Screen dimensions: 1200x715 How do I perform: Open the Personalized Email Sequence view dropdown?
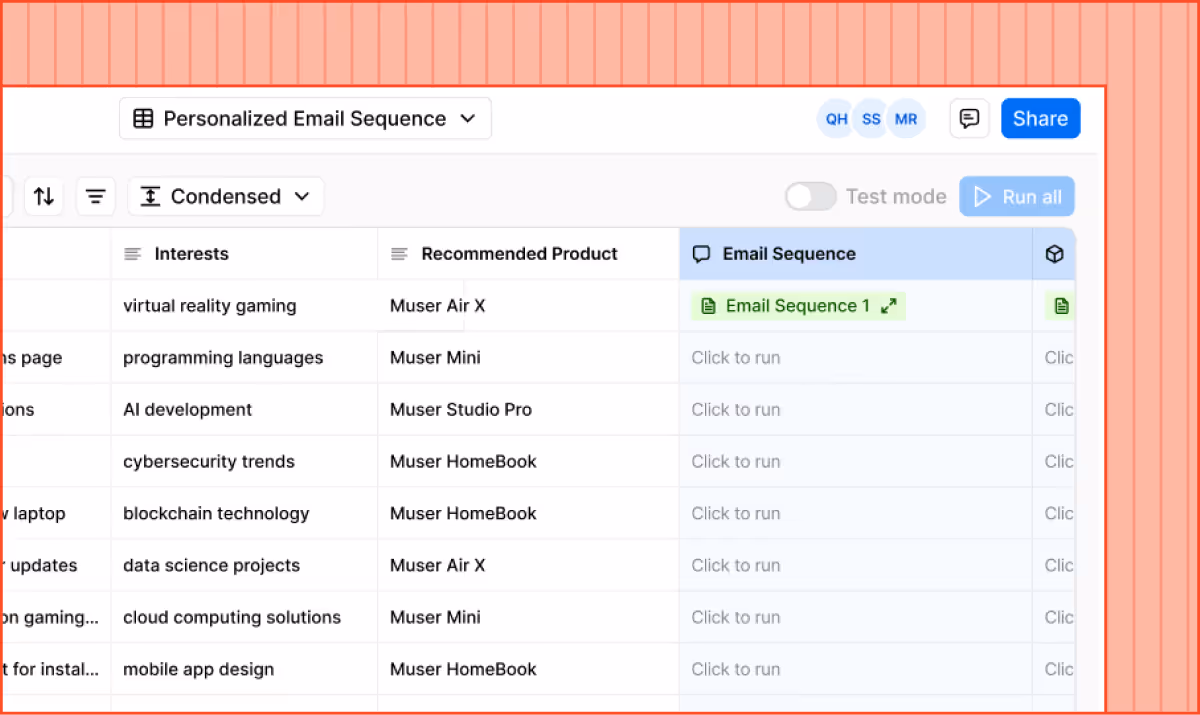(305, 118)
